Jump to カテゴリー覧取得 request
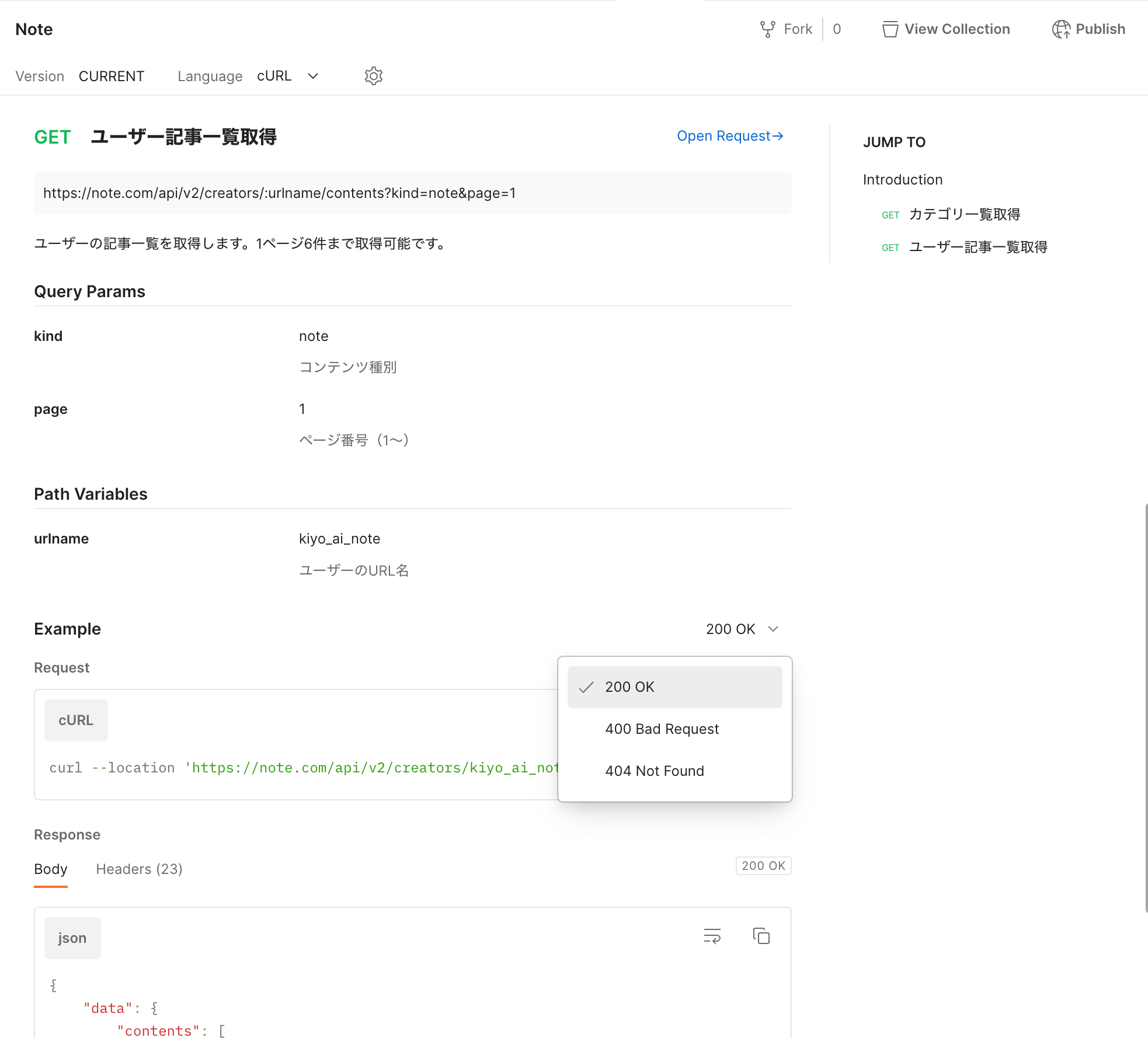 tap(951, 214)
